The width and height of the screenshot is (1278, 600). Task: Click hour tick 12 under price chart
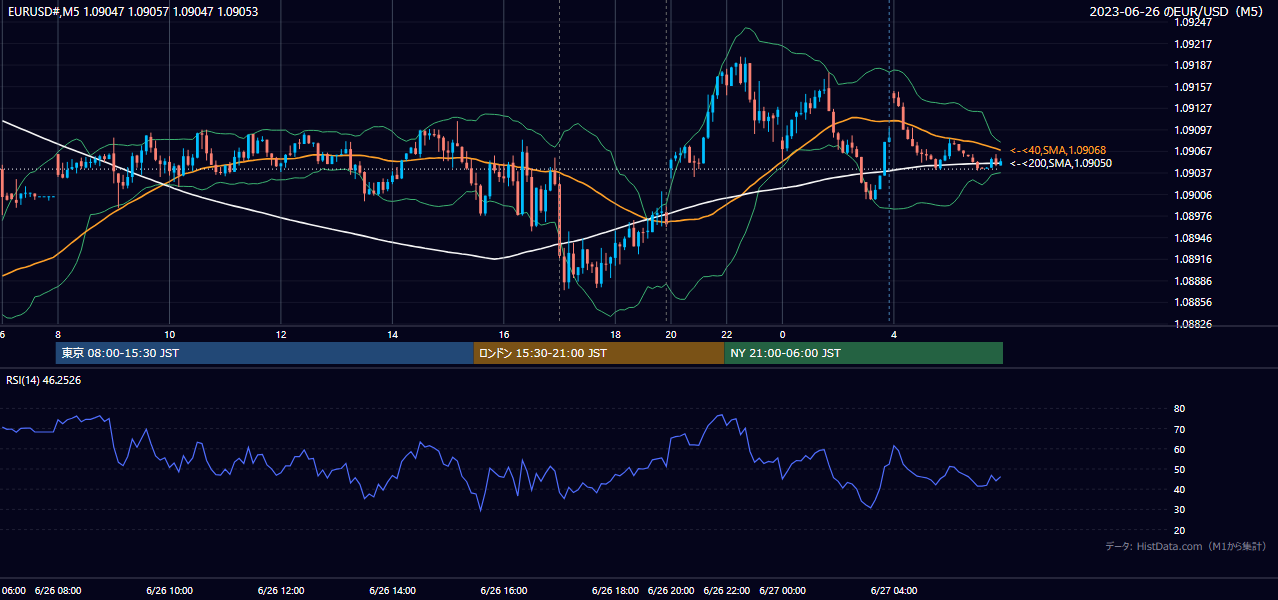[281, 335]
